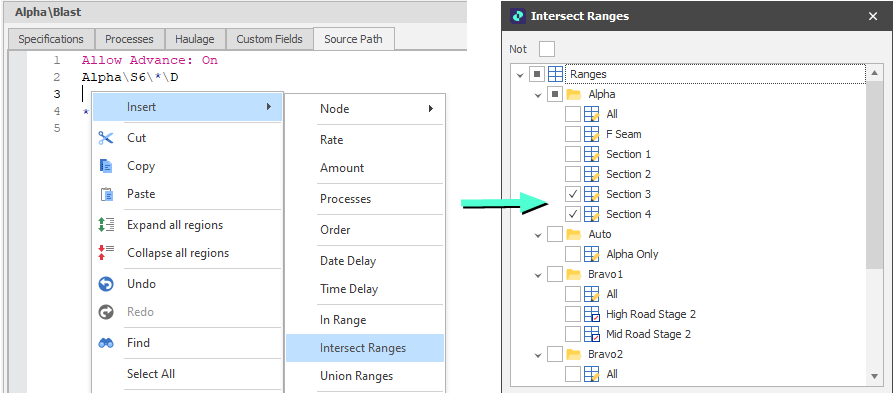Click the Ranges root table icon
Image resolution: width=896 pixels, height=393 pixels.
point(555,74)
